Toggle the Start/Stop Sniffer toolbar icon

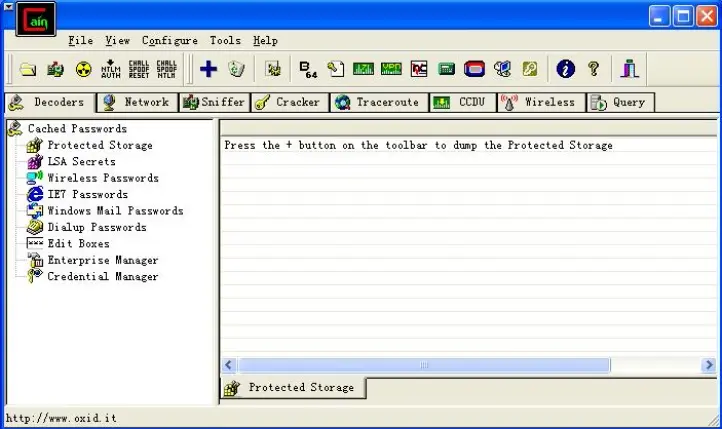pos(55,70)
